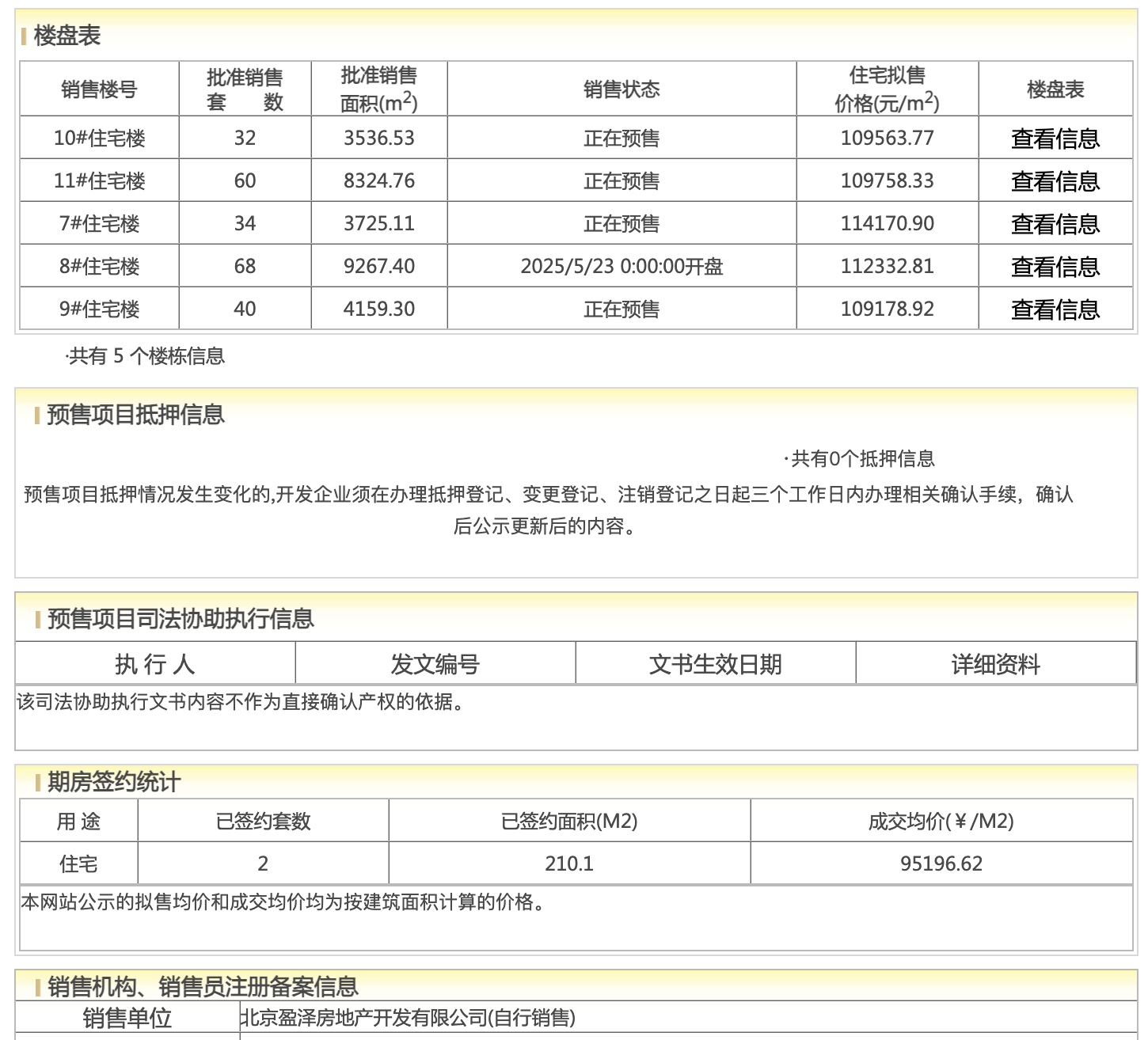Click the 住宅 usage cell
This screenshot has width=1148, height=1040.
pos(78,864)
